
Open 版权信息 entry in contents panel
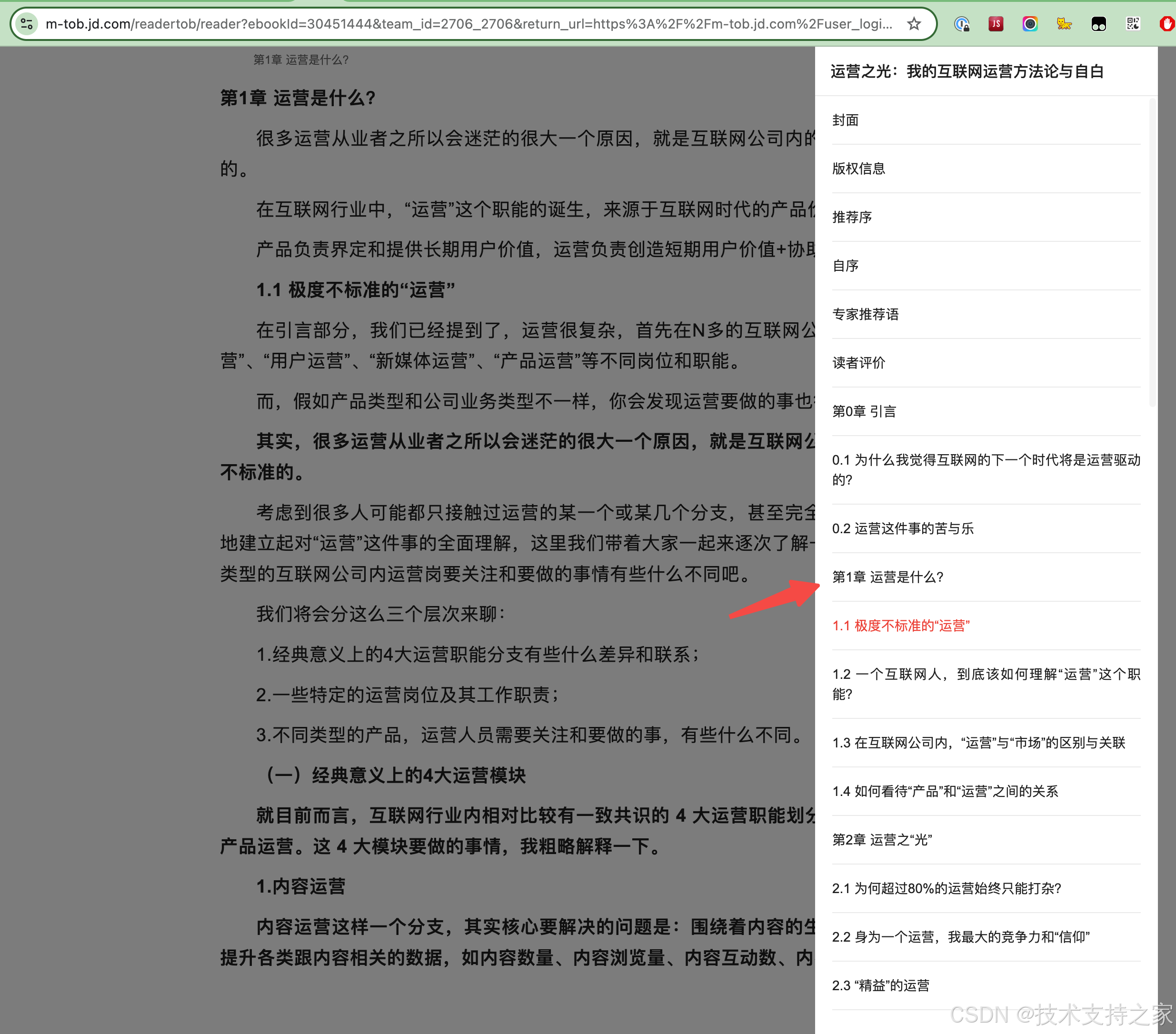pos(858,168)
